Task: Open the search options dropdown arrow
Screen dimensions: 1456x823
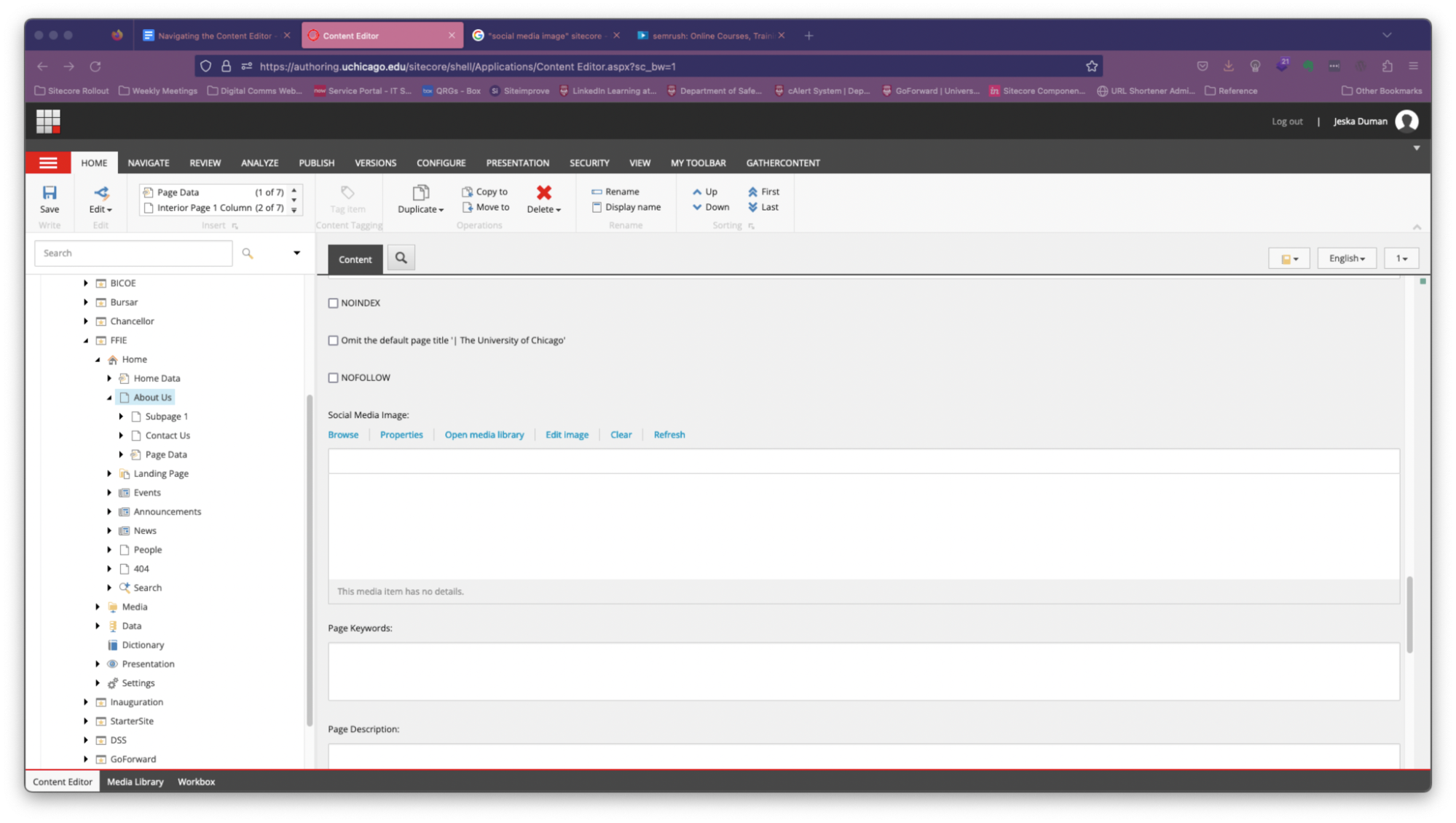Action: [296, 253]
